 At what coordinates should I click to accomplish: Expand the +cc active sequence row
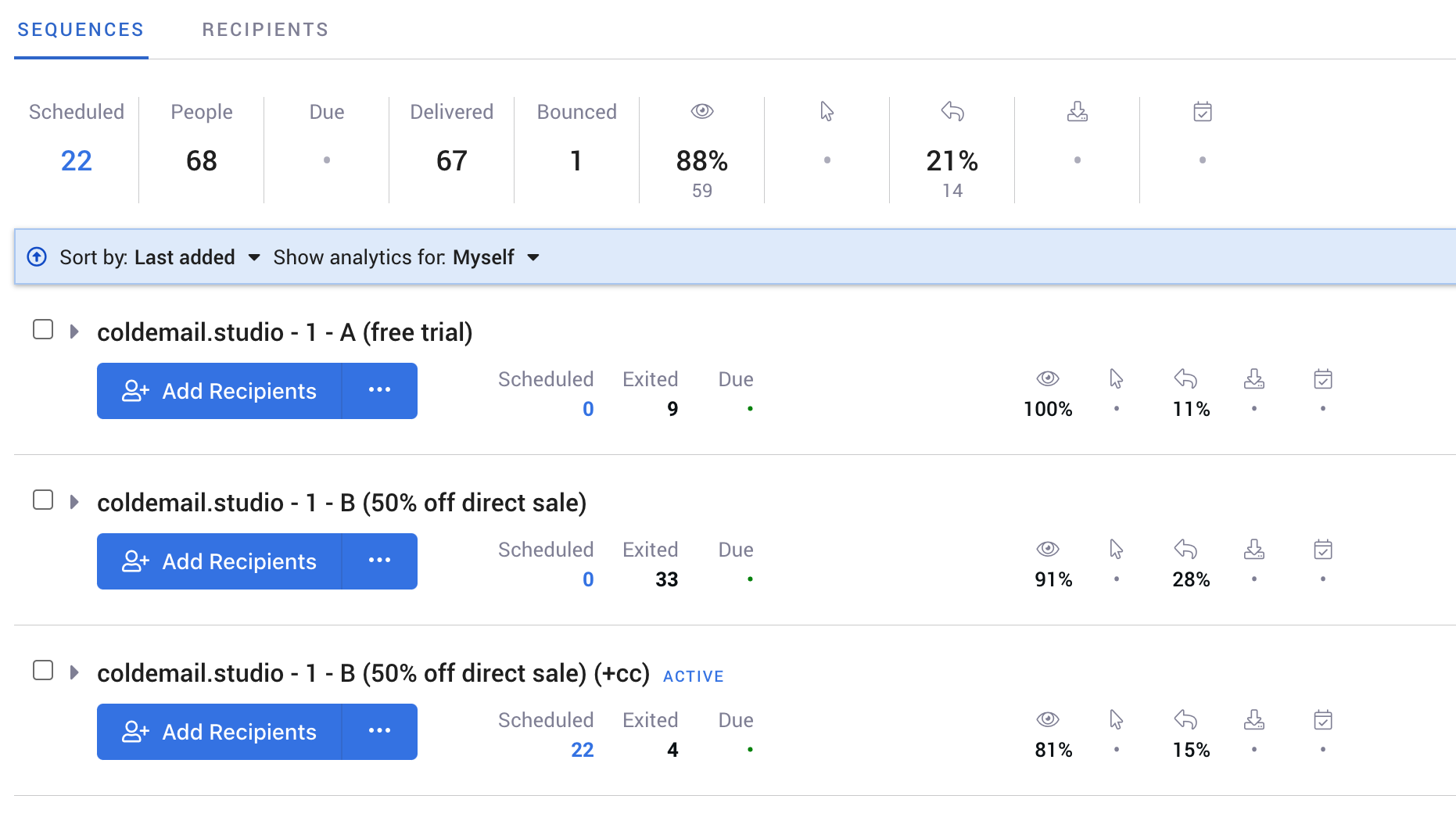click(x=74, y=672)
